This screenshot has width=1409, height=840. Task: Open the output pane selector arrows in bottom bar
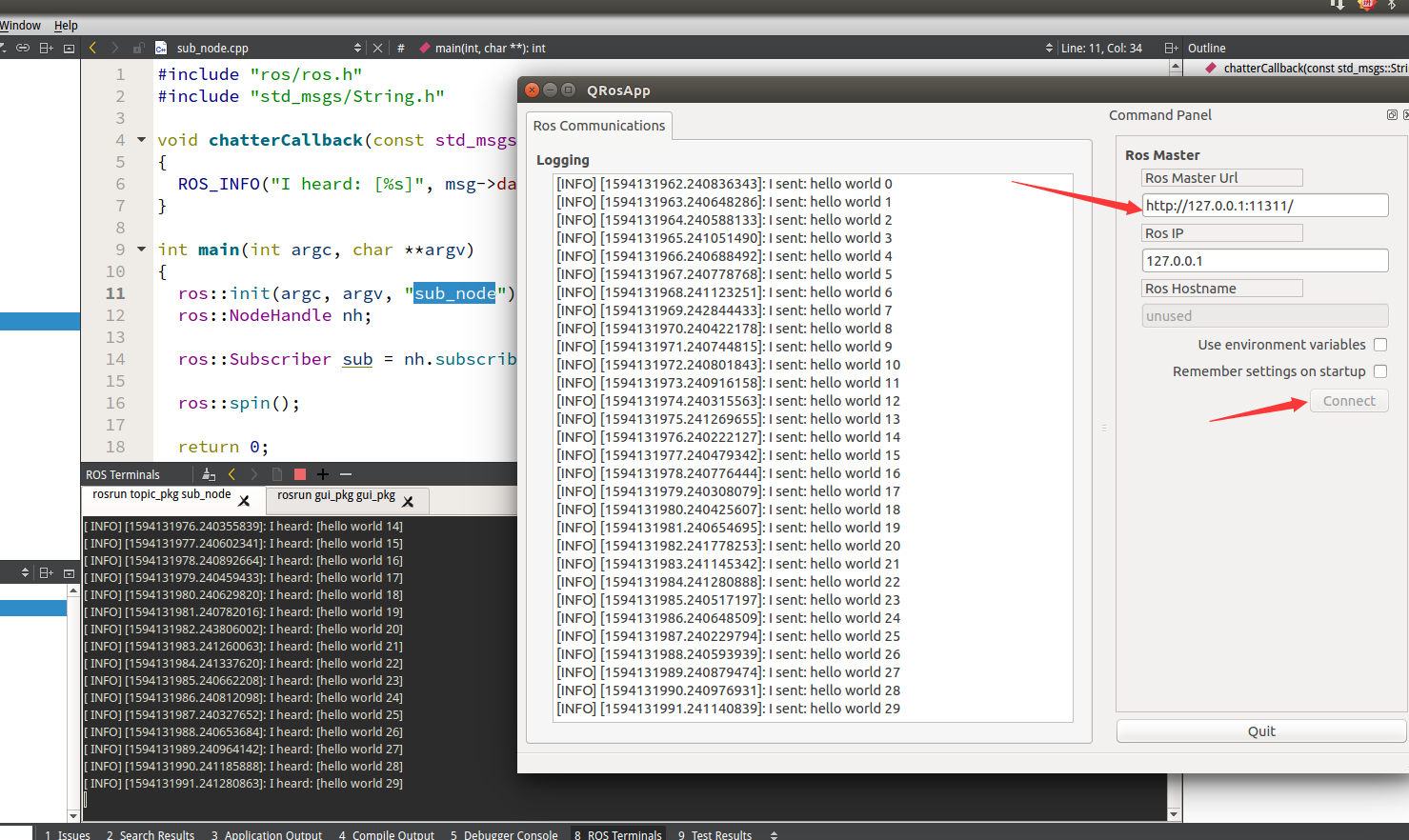tap(774, 835)
